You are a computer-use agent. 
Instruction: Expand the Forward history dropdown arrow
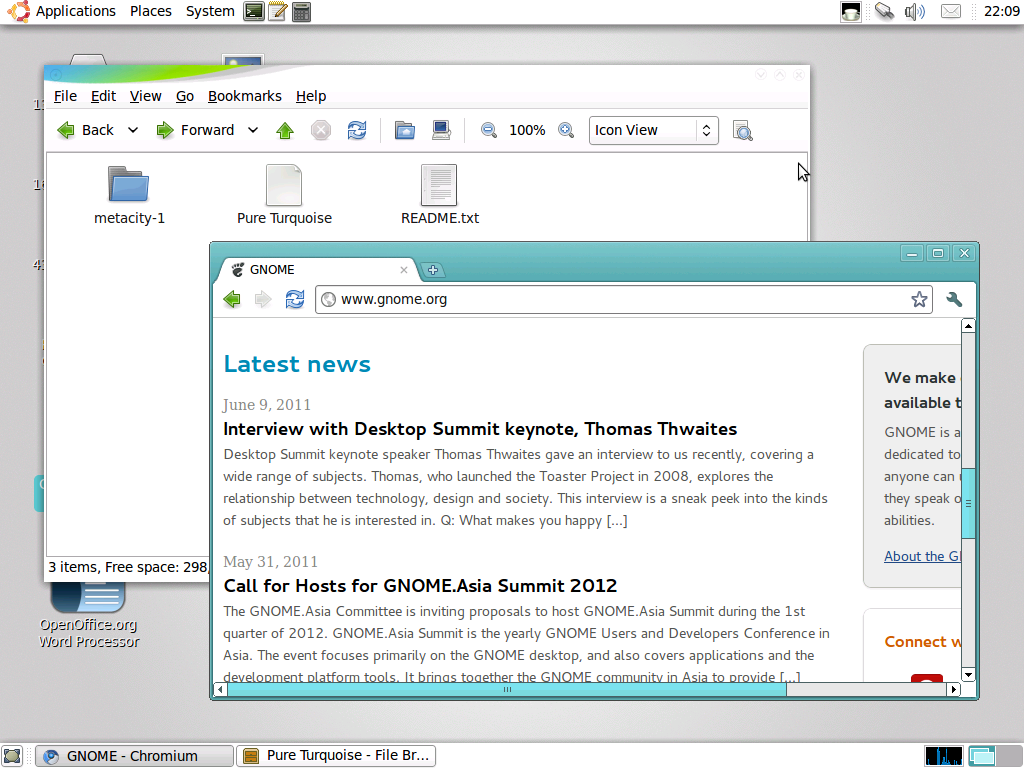click(253, 130)
